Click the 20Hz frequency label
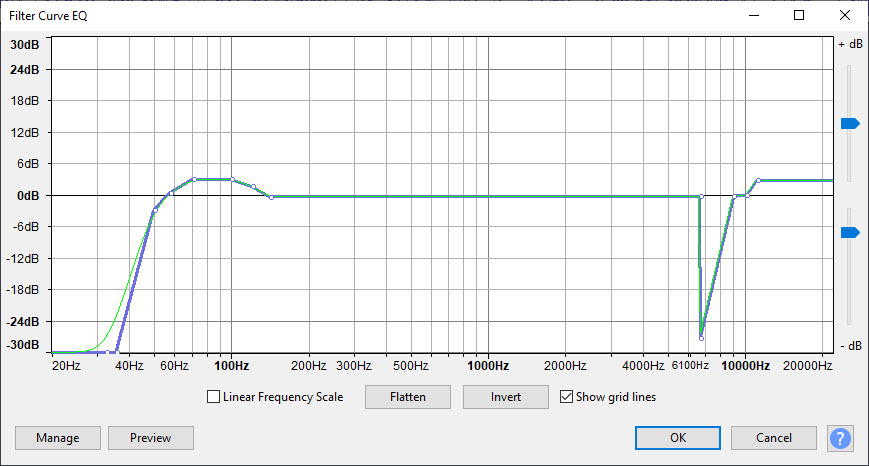The width and height of the screenshot is (869, 466). 66,366
